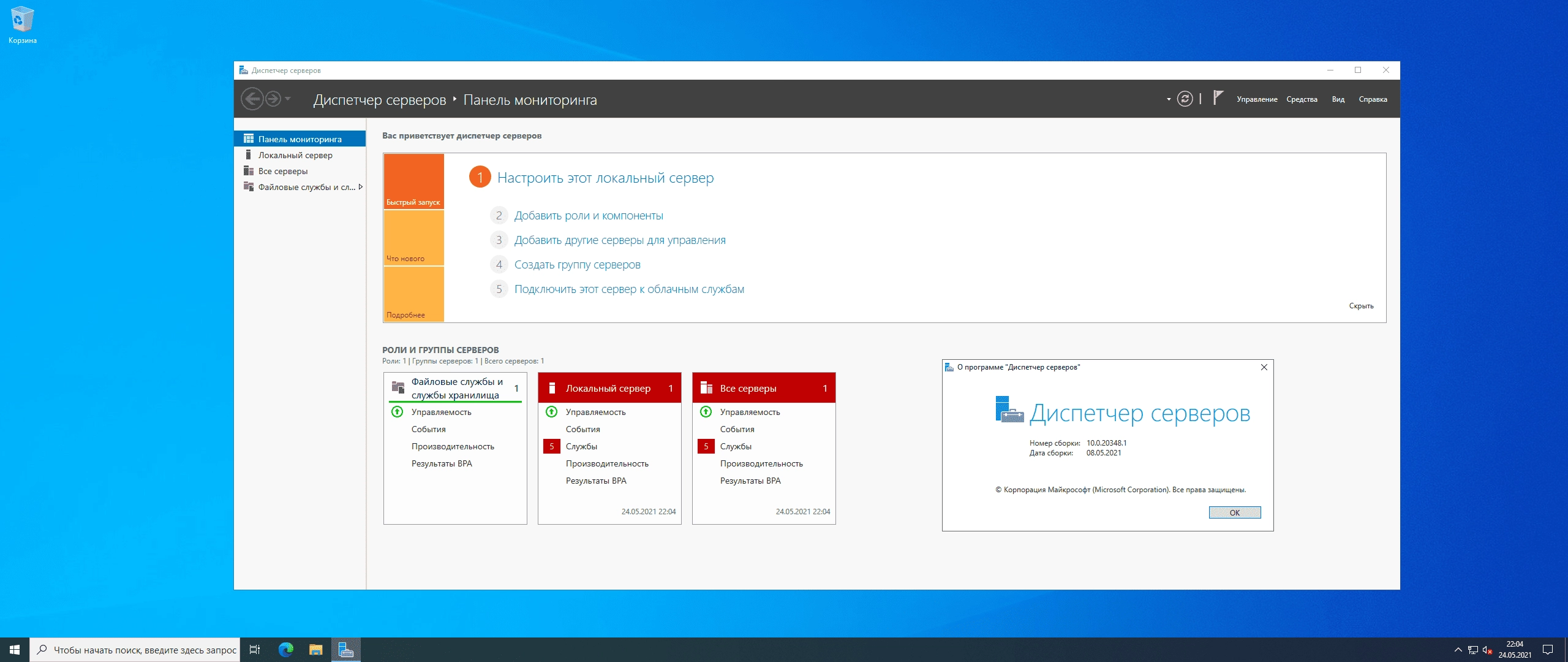The image size is (1568, 662).
Task: Launch Microsoft Edge from taskbar
Action: coord(286,650)
